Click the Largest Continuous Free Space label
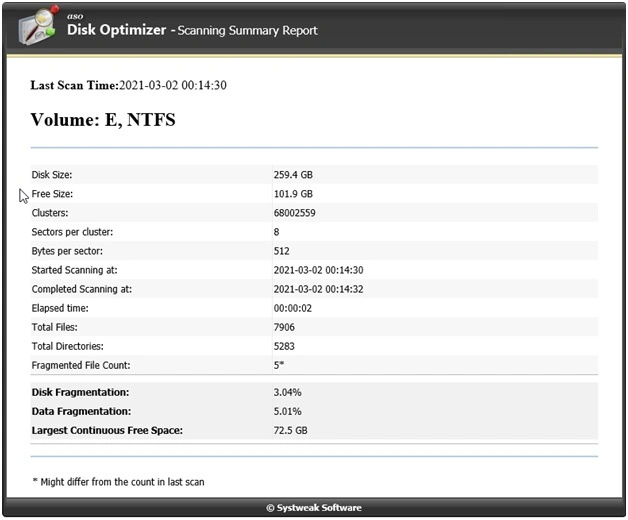 point(107,431)
